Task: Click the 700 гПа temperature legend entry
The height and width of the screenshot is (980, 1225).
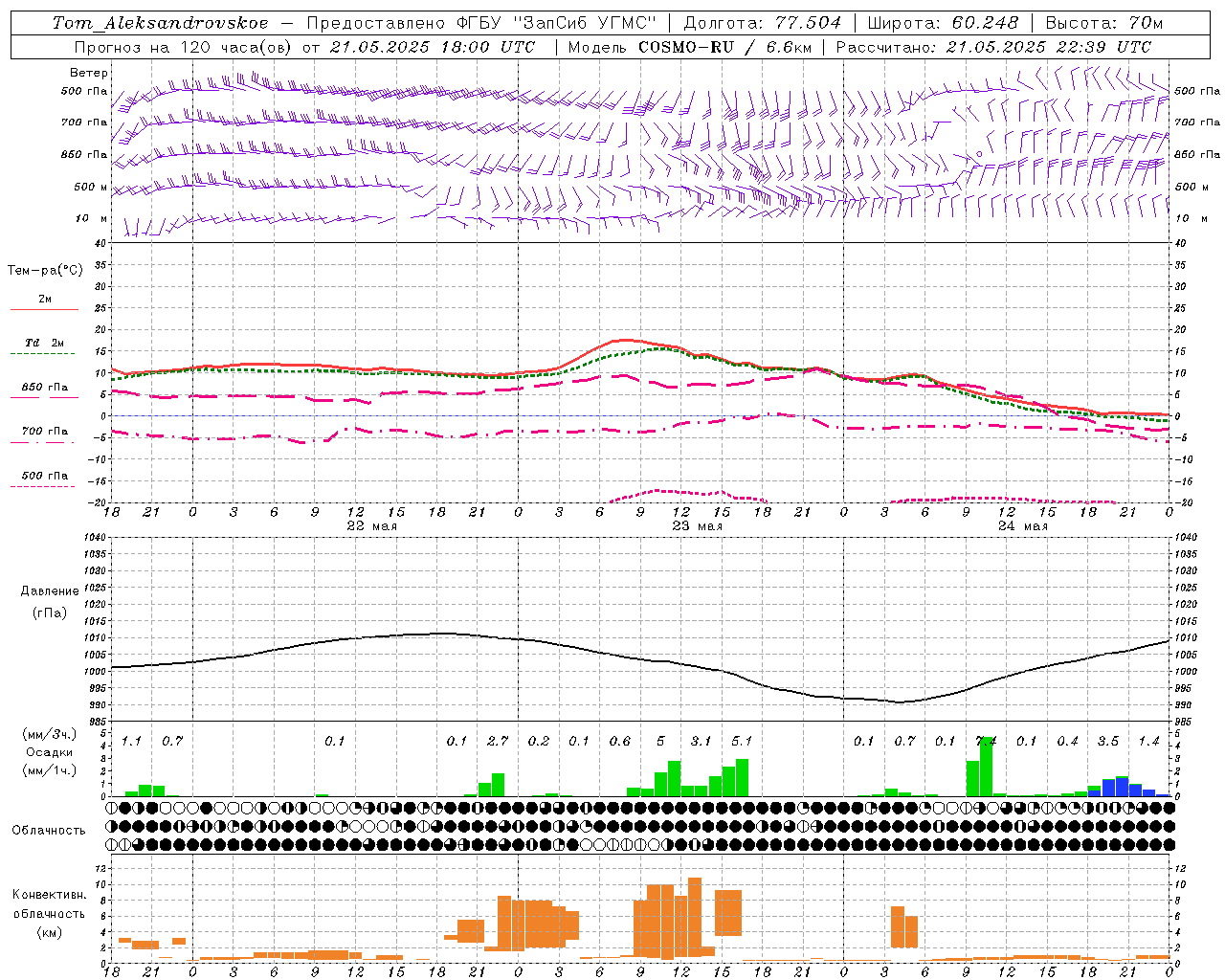Action: 45,432
